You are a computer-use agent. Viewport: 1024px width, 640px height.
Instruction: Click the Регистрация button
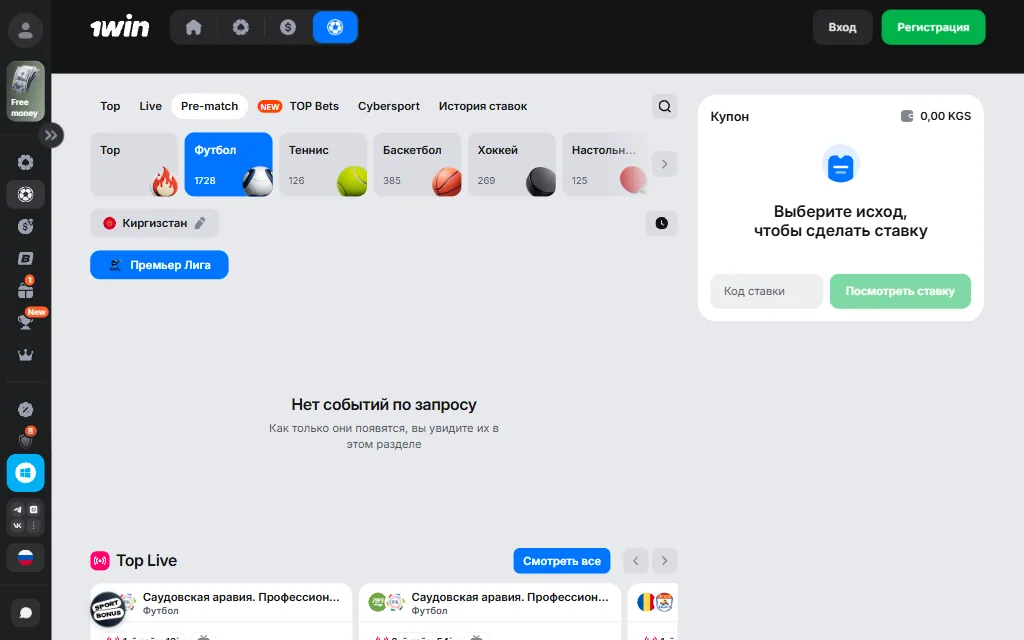(933, 27)
